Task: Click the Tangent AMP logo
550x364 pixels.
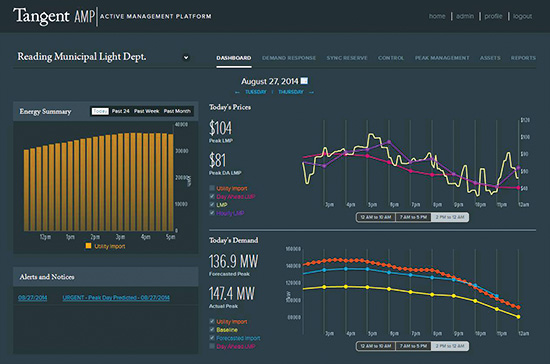Action: tap(54, 16)
